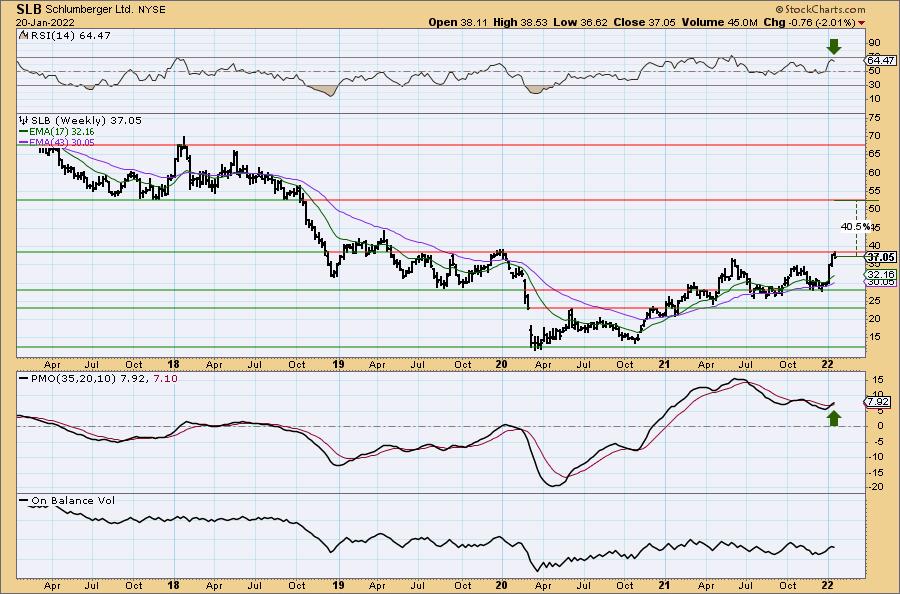Viewport: 900px width, 594px height.
Task: Click the red down-triangle change indicator
Action: [x=862, y=23]
